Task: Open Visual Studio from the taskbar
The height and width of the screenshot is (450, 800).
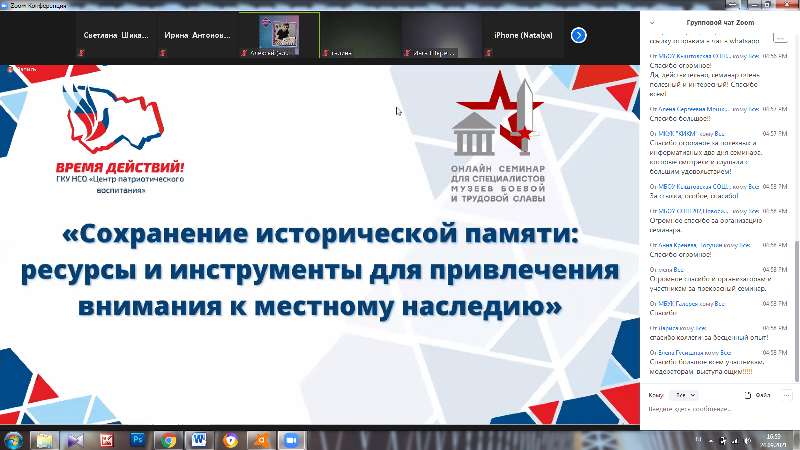Action: [x=76, y=440]
